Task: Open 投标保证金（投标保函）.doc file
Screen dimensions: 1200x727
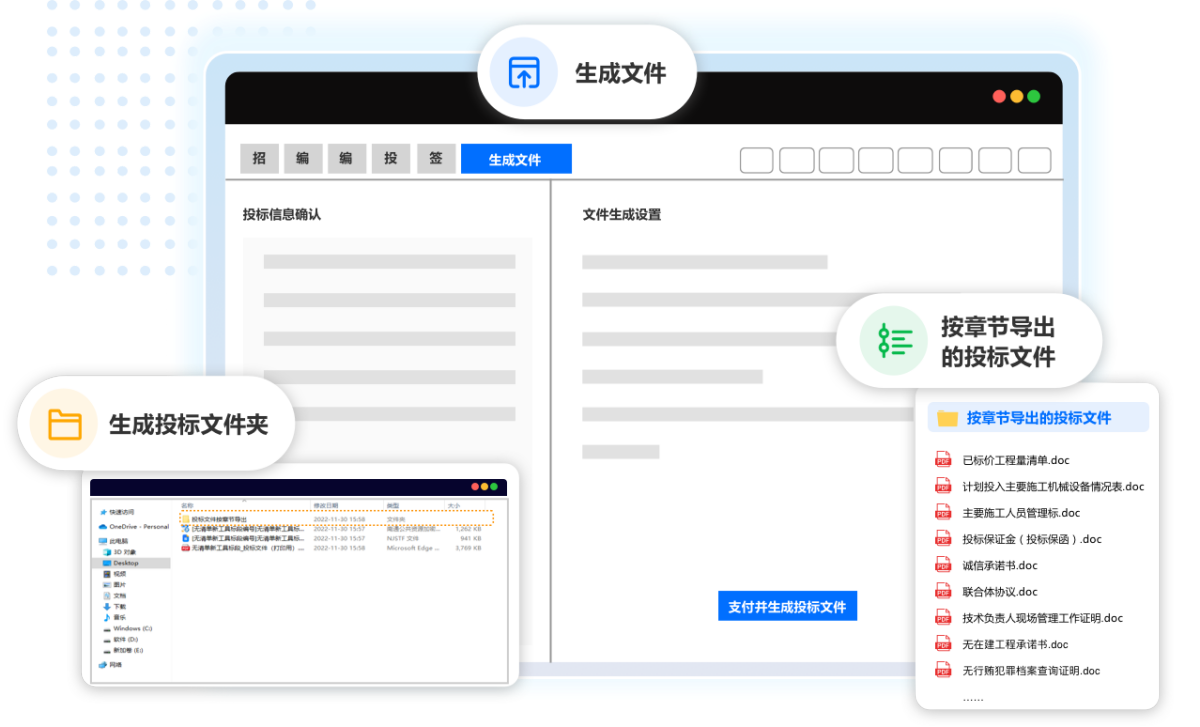Action: pos(1031,539)
